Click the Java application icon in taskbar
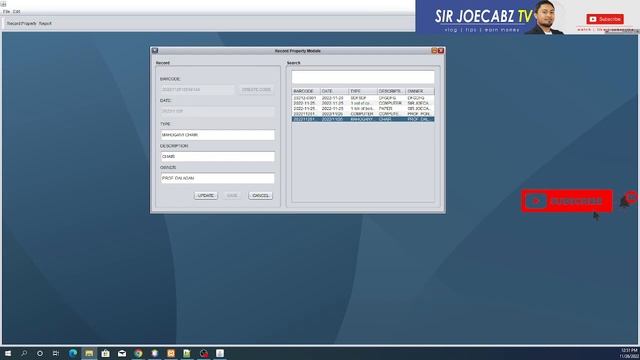Screen dimensions: 640x360 tap(220, 353)
